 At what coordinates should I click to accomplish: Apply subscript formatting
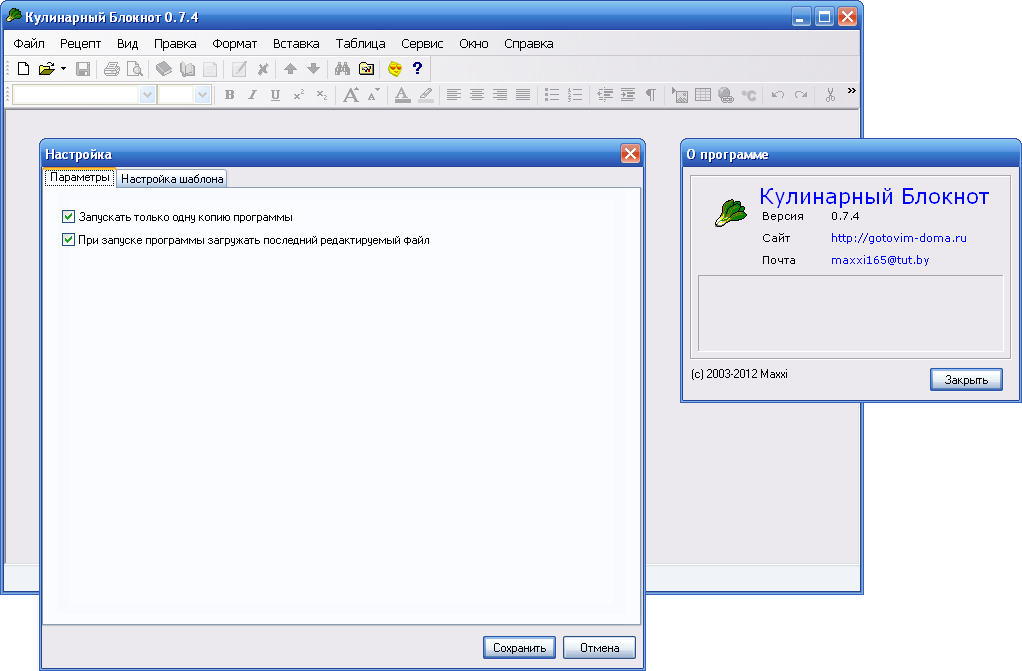[x=321, y=95]
